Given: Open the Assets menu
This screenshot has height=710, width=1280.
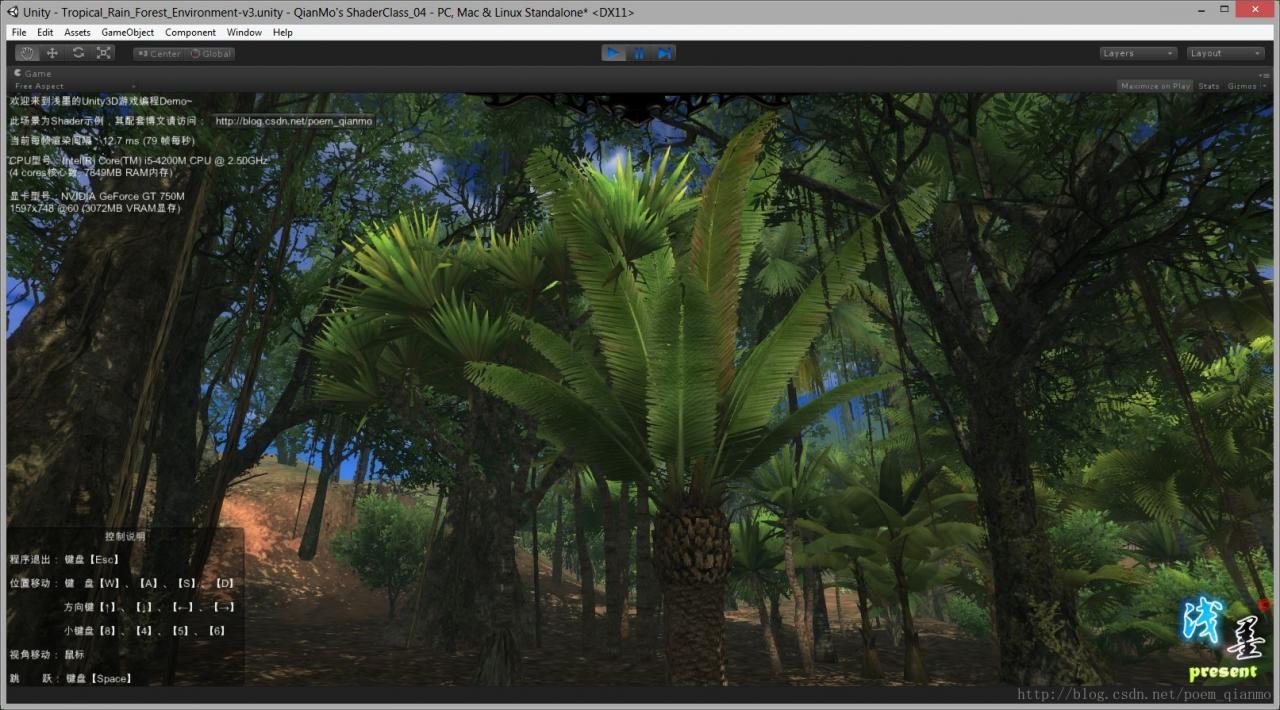Looking at the screenshot, I should pos(77,33).
